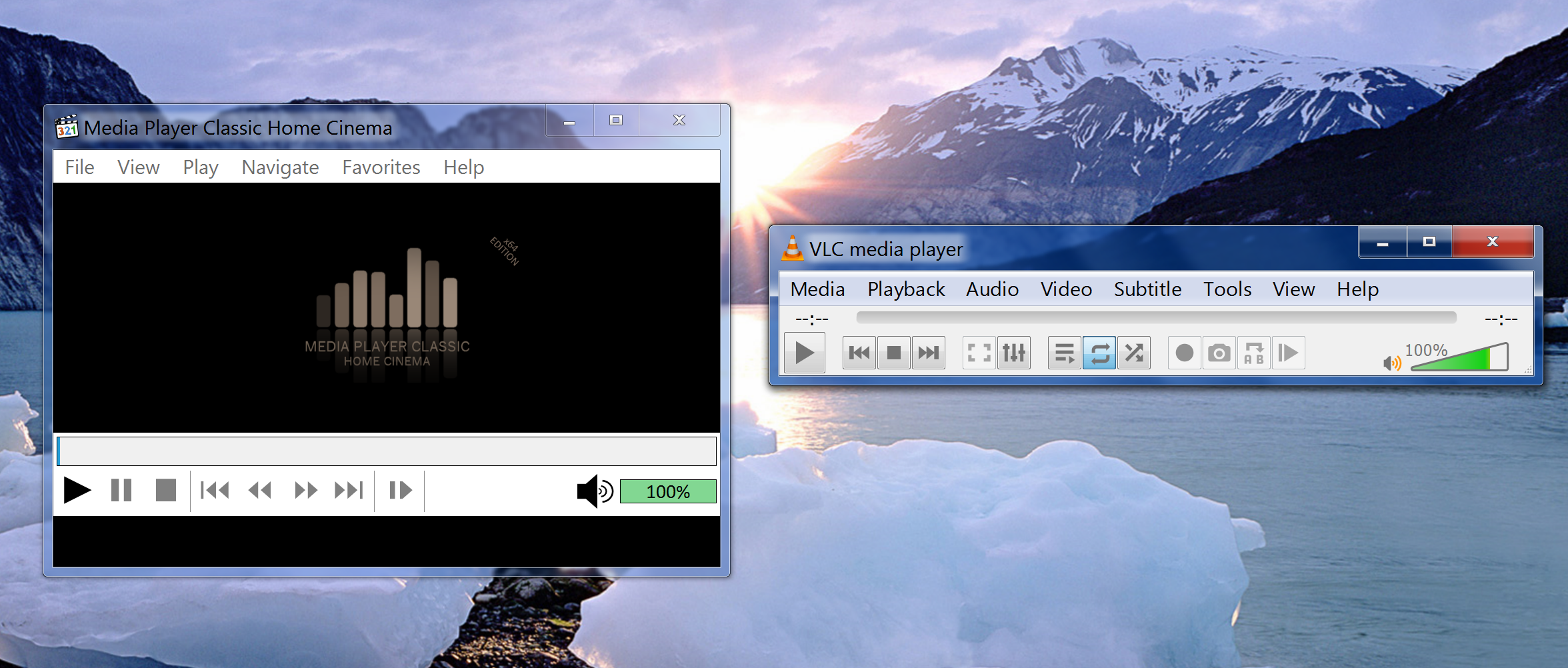
Task: Click the Media Player Classic video display area
Action: pos(387,307)
